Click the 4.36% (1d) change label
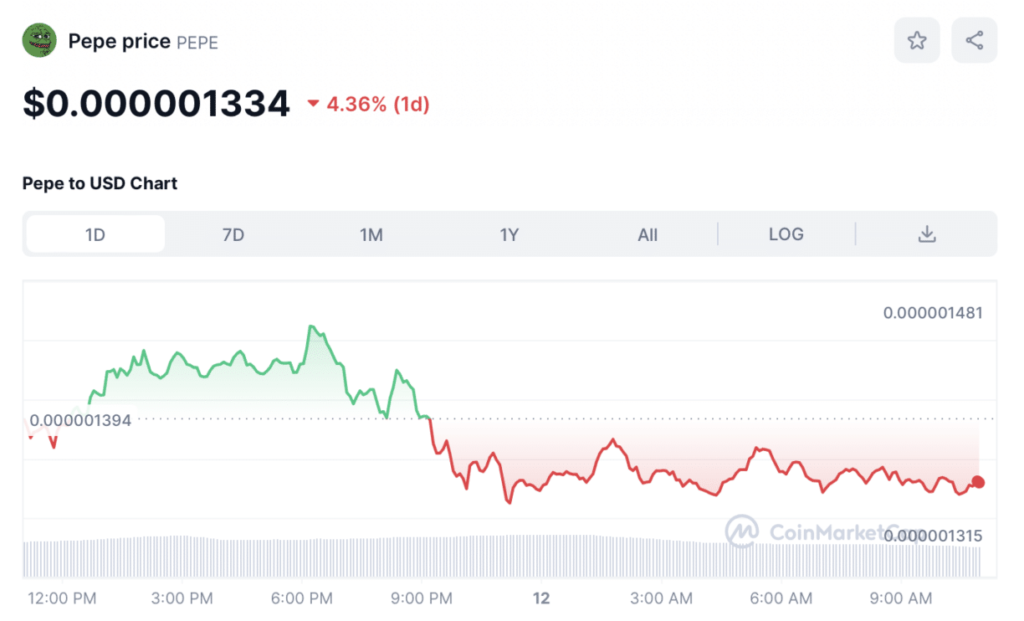This screenshot has width=1024, height=621. click(378, 104)
